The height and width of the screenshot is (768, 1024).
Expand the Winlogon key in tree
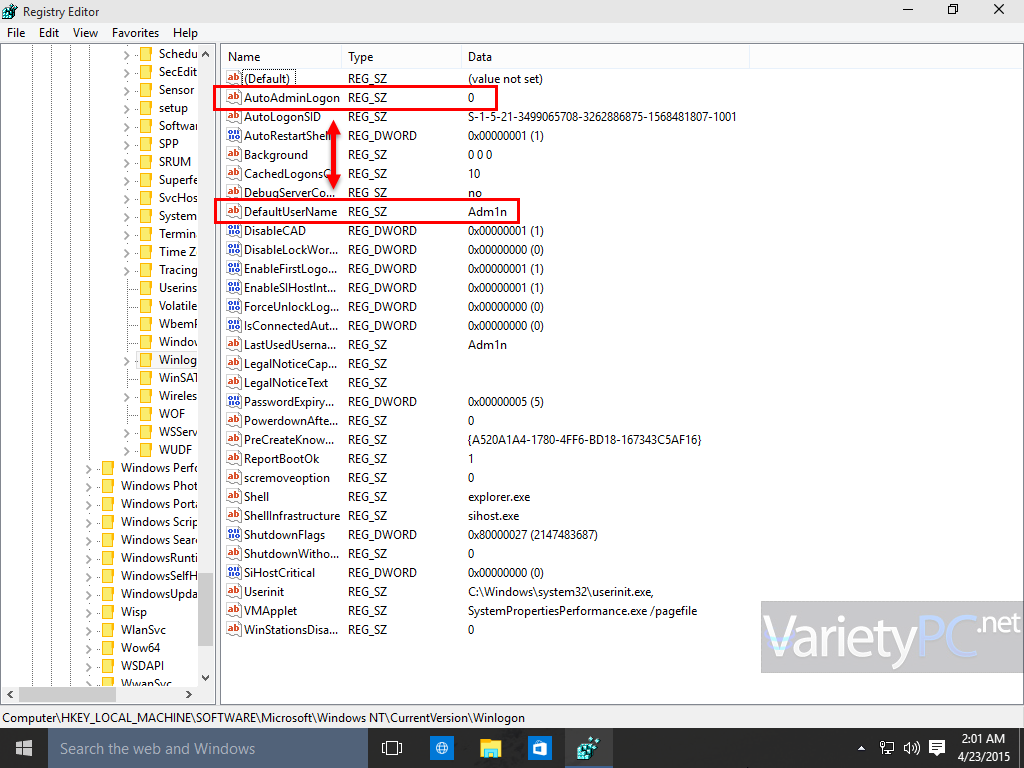point(127,360)
